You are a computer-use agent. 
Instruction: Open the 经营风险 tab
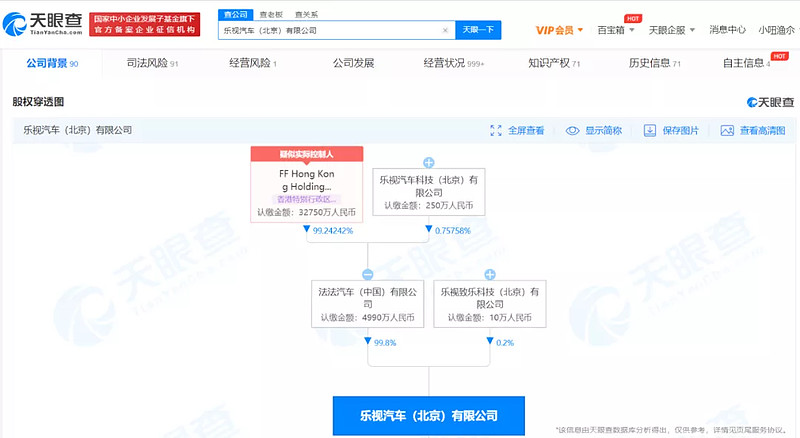coord(253,63)
